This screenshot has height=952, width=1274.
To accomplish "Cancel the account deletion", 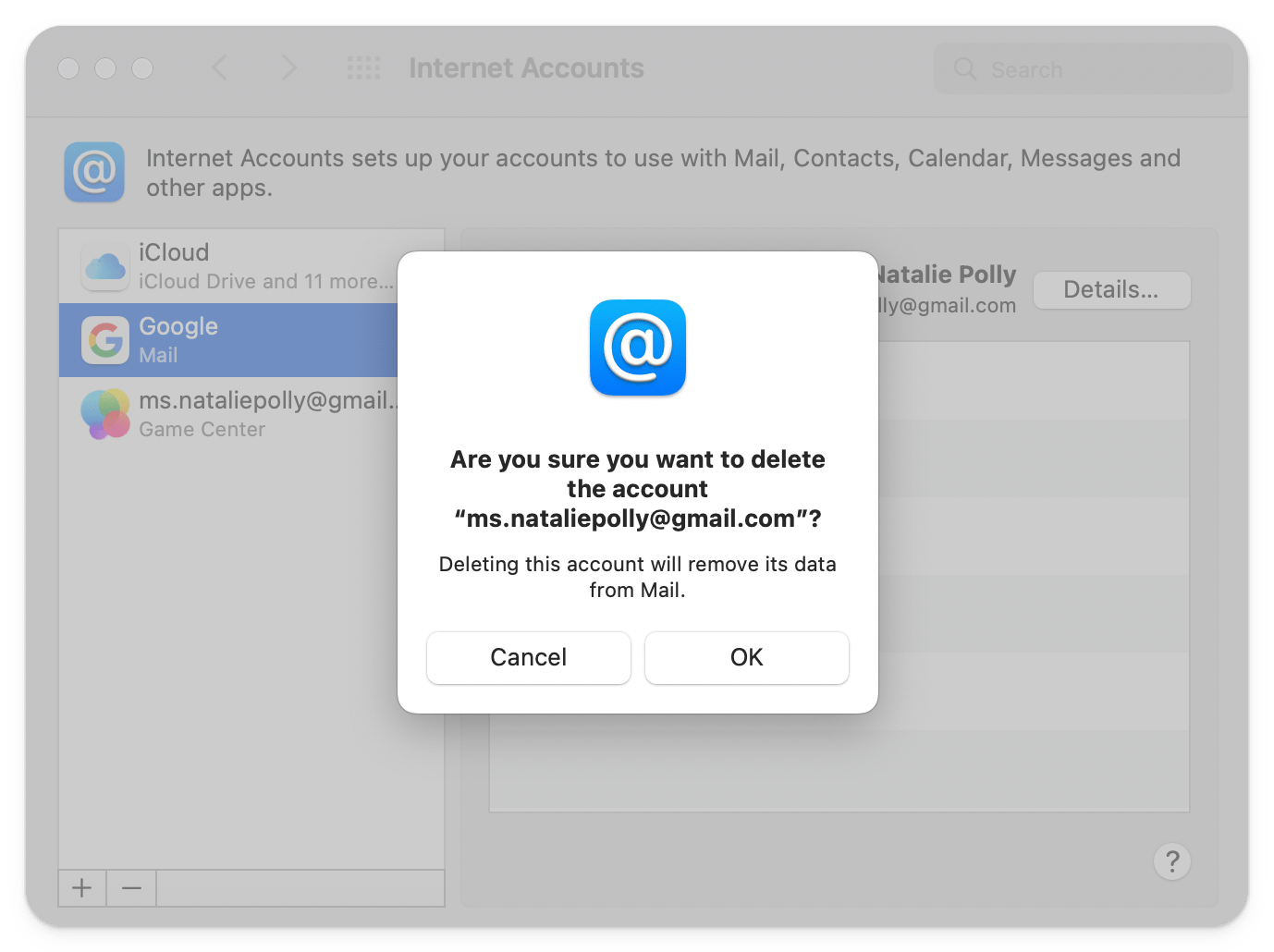I will tap(528, 657).
